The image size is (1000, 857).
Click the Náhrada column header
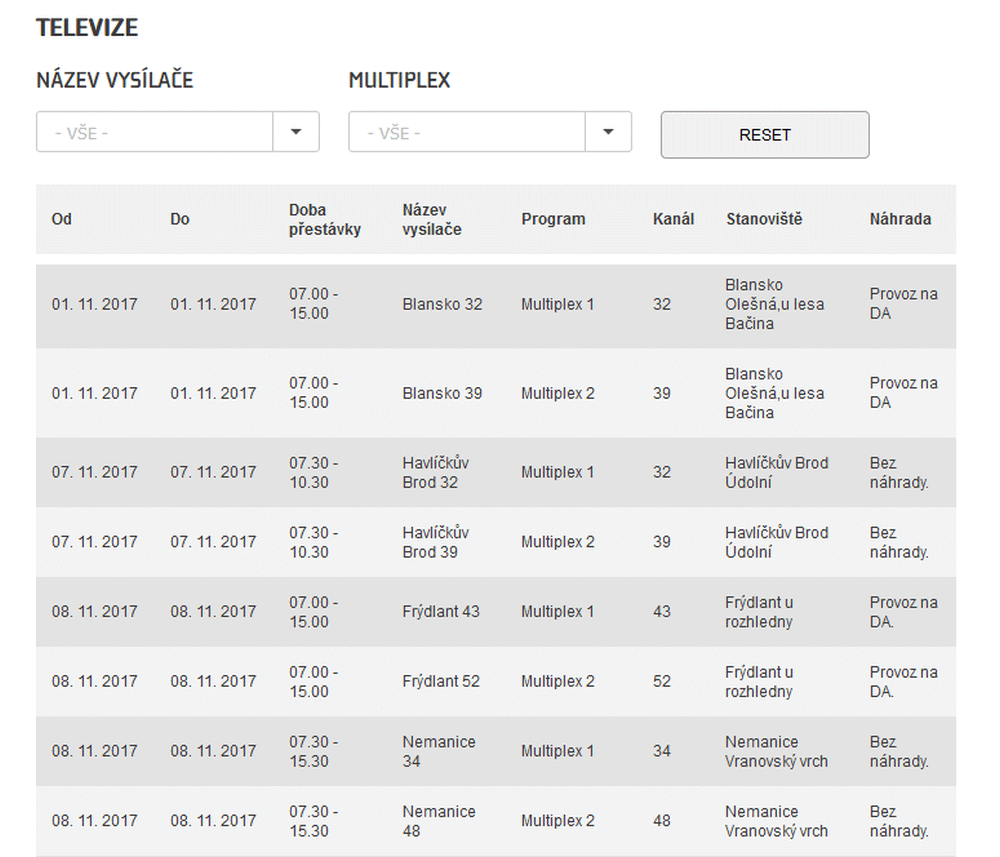(900, 220)
